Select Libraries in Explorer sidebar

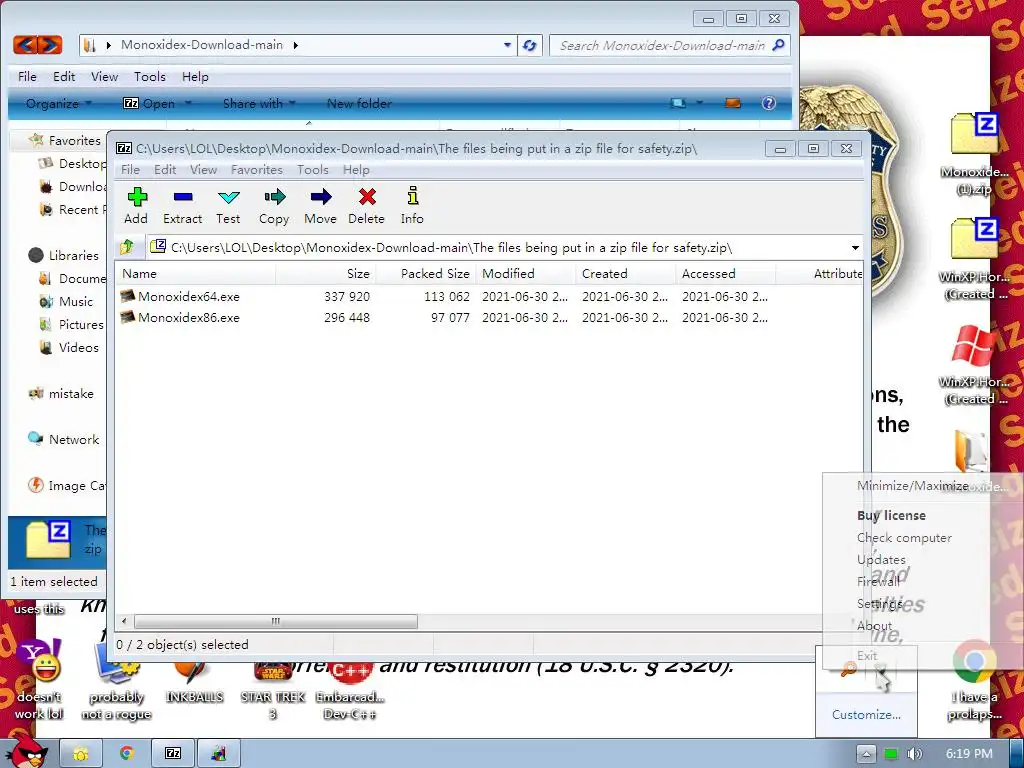[x=63, y=255]
